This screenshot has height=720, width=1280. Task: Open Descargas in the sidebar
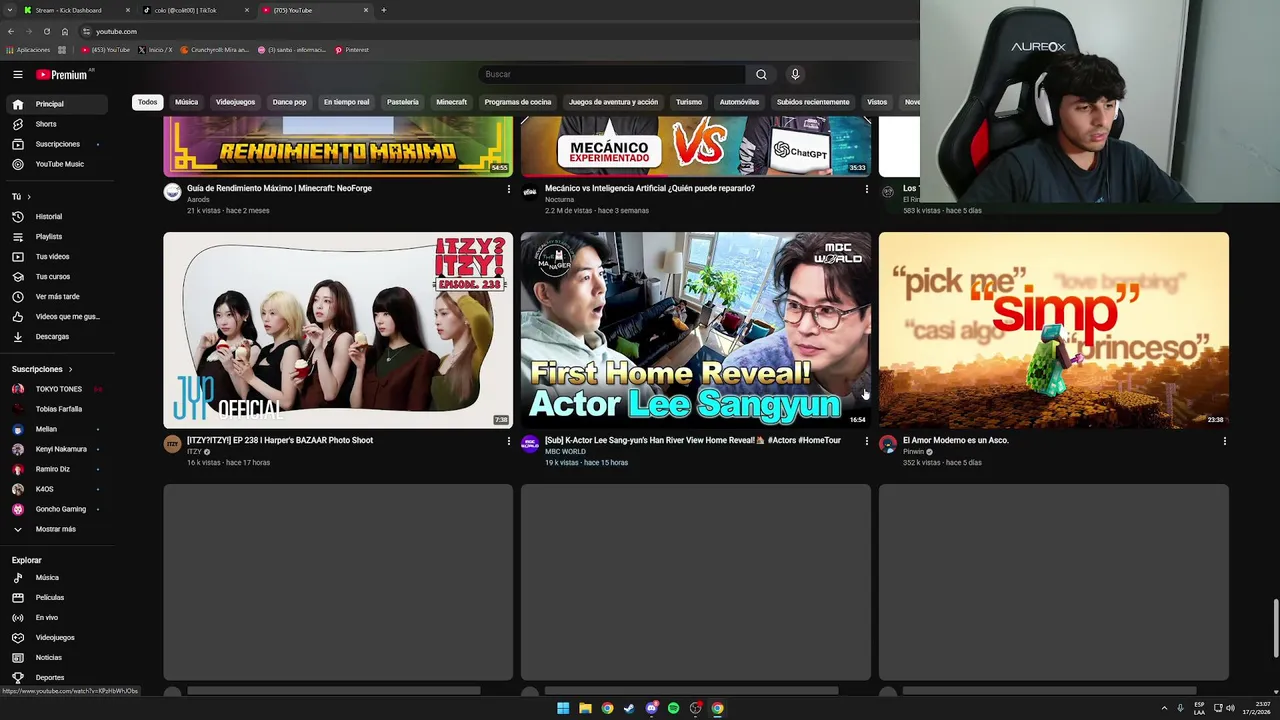57,336
